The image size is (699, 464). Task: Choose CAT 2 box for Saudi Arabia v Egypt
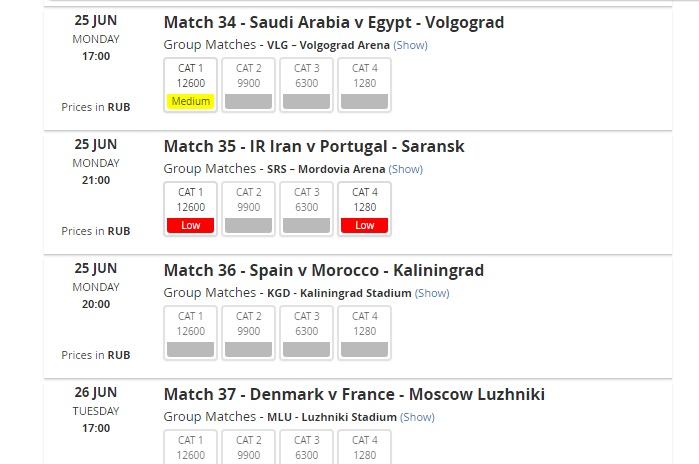(x=248, y=84)
